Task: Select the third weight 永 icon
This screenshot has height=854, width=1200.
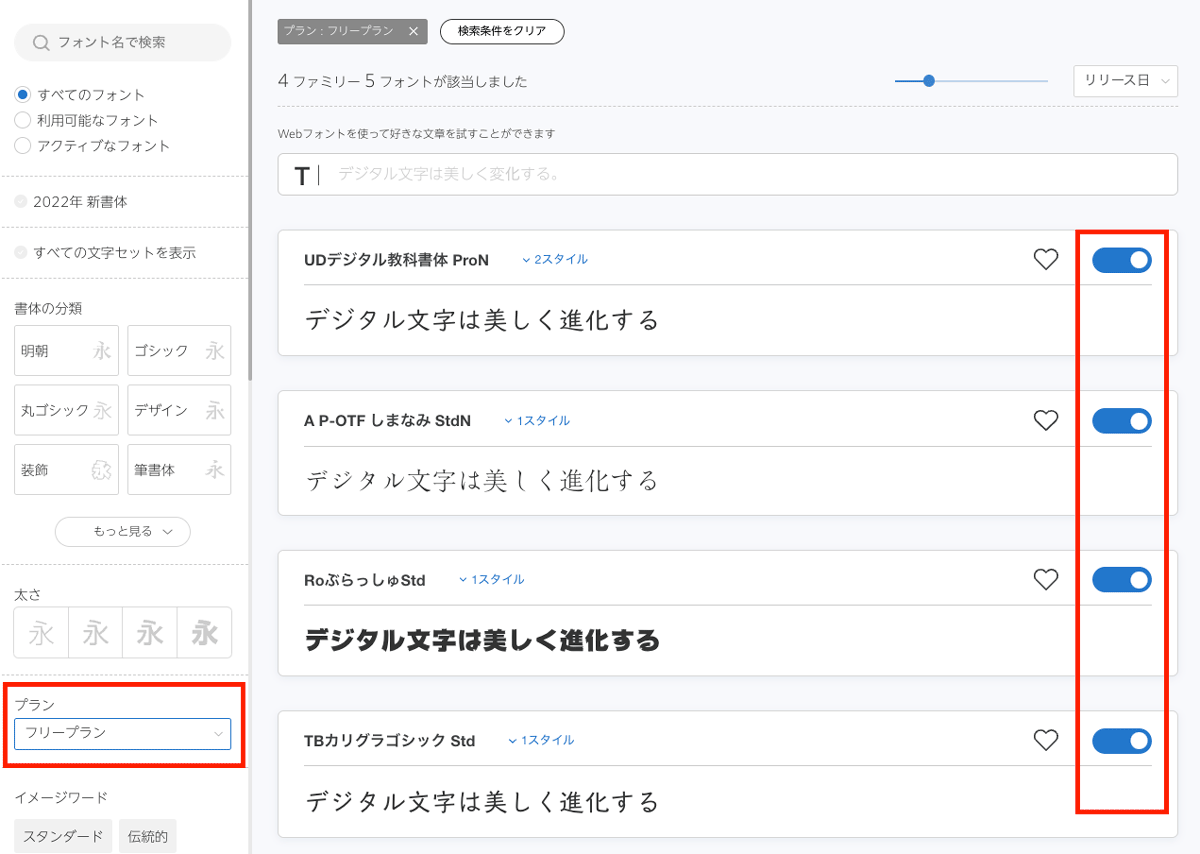Action: coord(150,632)
